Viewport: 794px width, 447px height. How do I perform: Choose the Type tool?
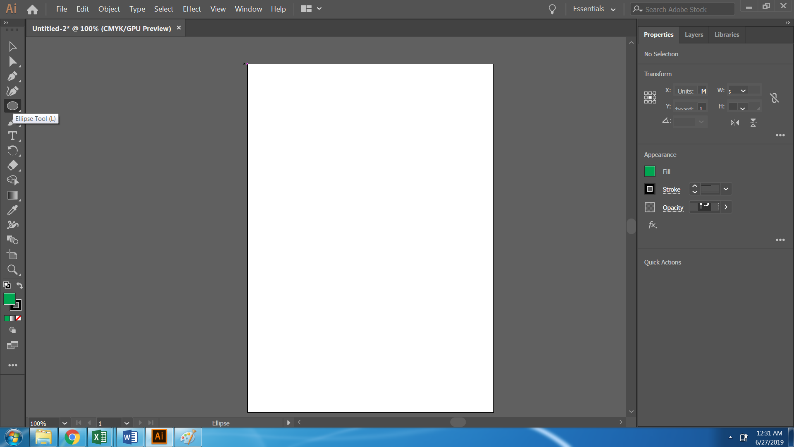[12, 135]
